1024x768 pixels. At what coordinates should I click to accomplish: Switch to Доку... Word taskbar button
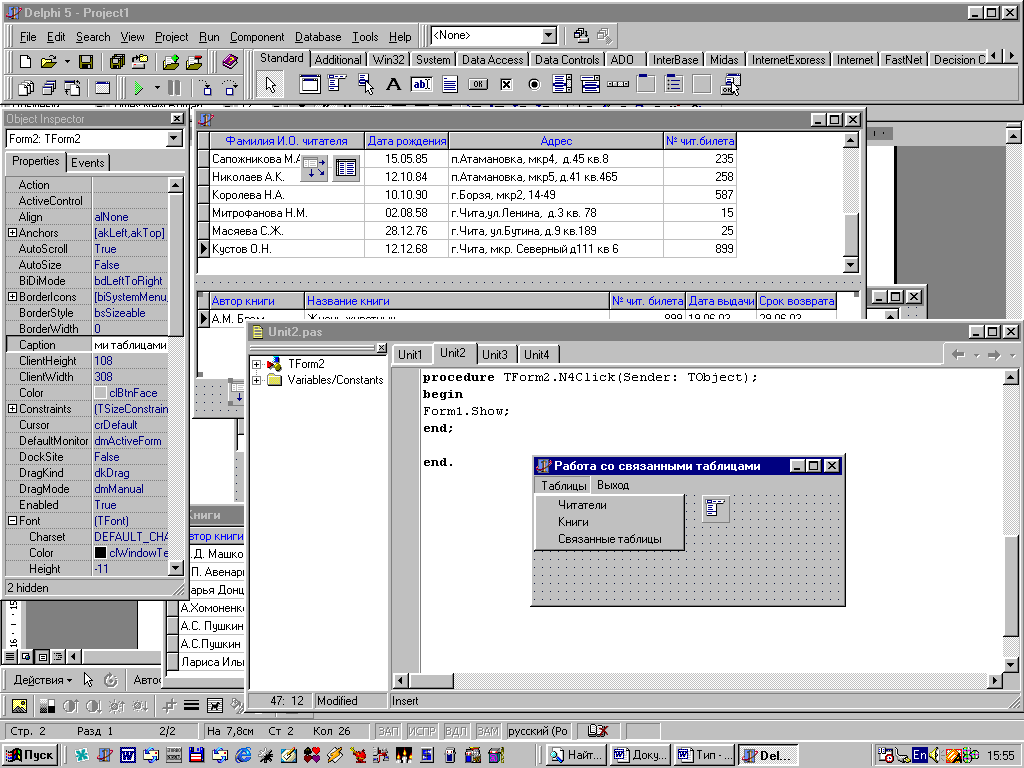tap(641, 755)
